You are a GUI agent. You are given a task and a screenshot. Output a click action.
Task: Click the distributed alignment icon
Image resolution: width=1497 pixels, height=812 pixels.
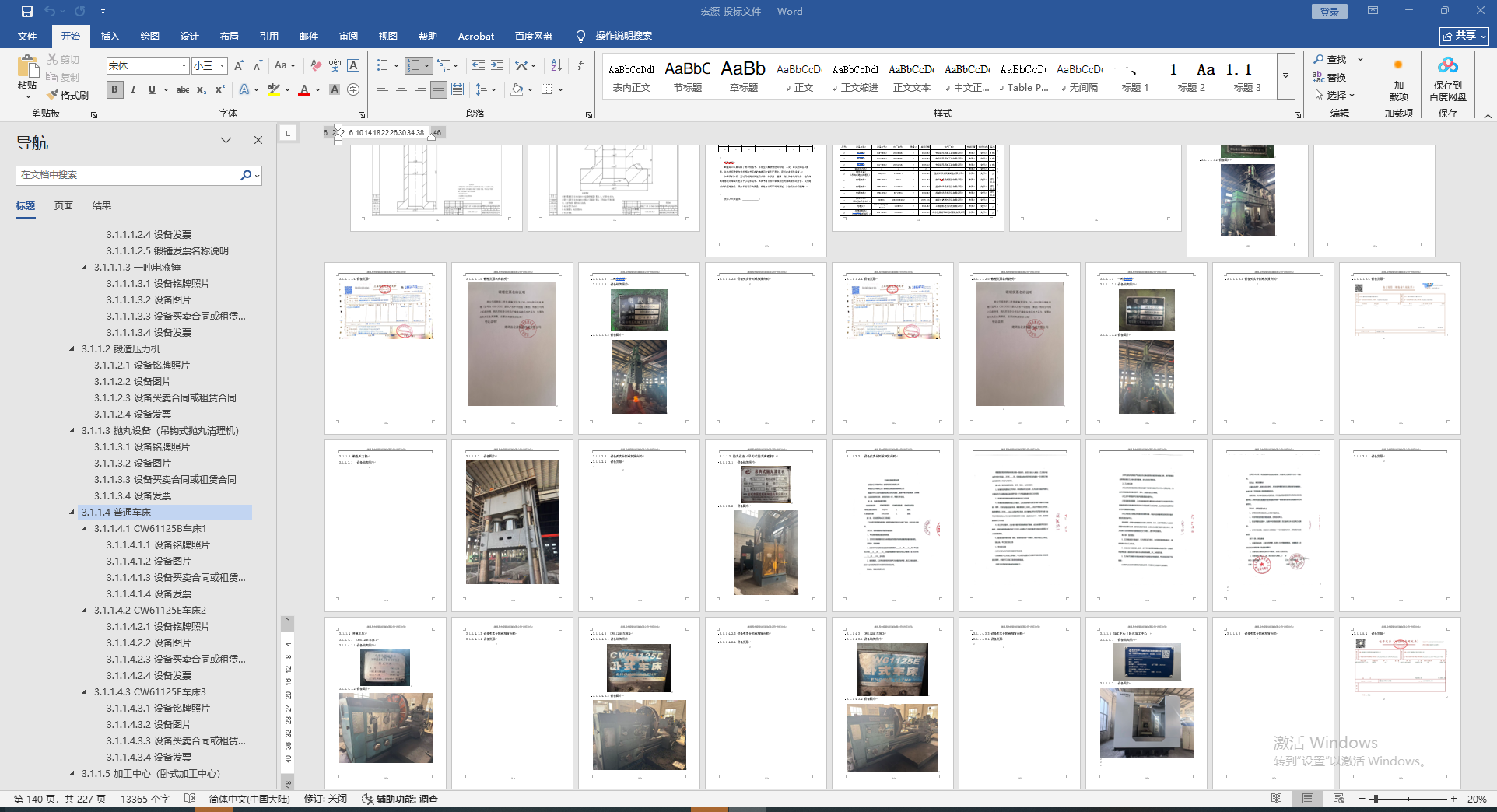(458, 89)
